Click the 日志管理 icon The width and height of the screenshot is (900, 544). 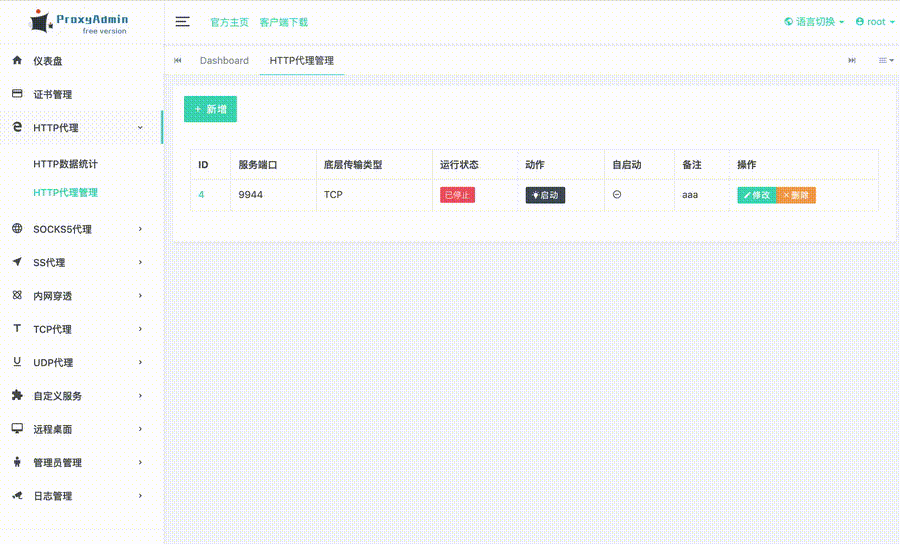17,495
